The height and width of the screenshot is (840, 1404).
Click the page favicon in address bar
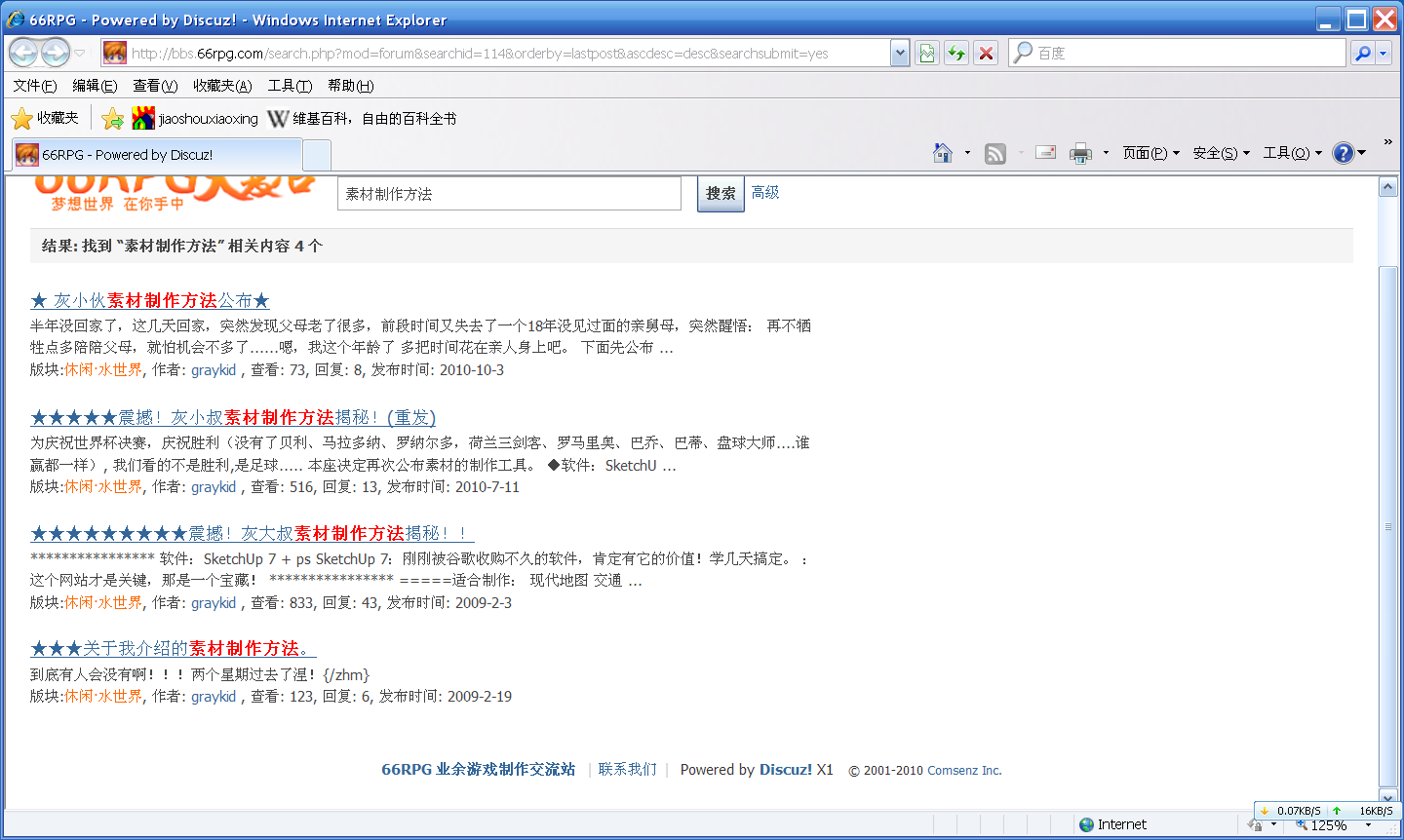pyautogui.click(x=115, y=53)
